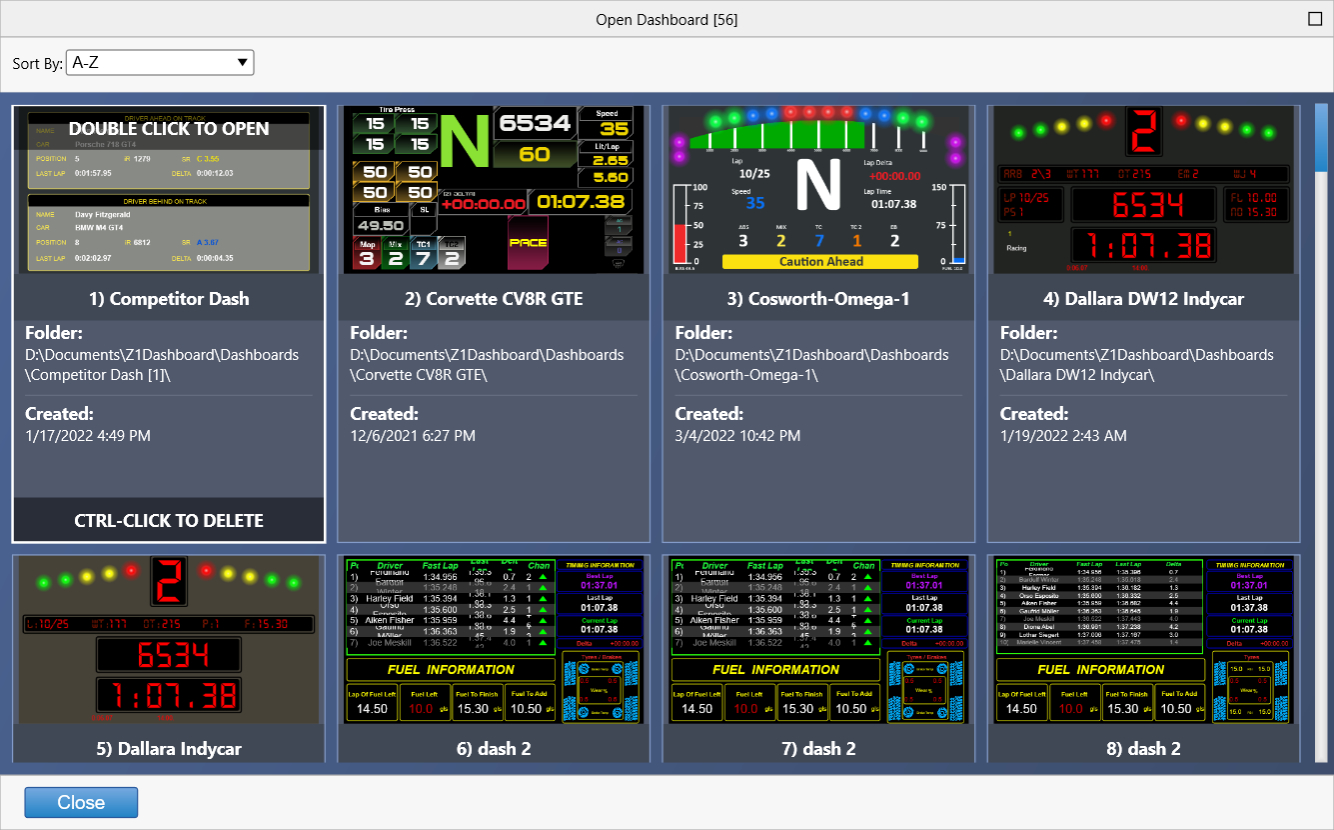Click the CTRL-CLICK TO DELETE bar

coord(169,520)
